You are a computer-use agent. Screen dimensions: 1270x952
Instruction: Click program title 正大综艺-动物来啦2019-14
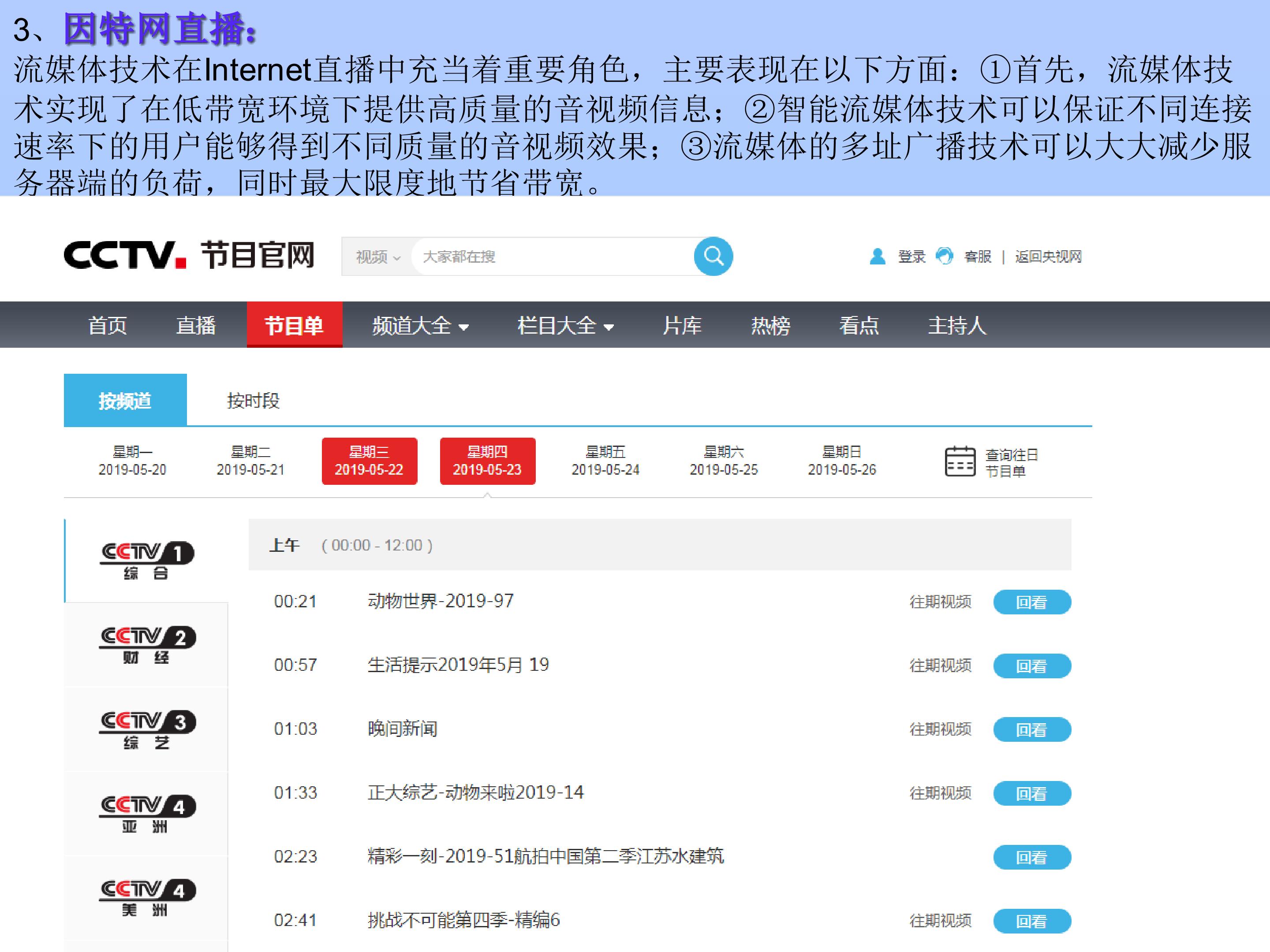(475, 792)
